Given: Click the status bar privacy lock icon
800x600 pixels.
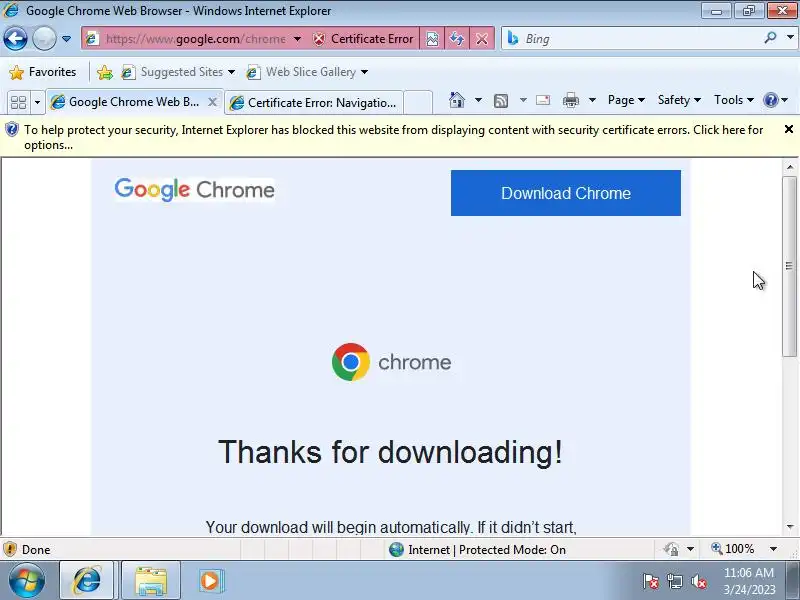Looking at the screenshot, I should tap(671, 549).
